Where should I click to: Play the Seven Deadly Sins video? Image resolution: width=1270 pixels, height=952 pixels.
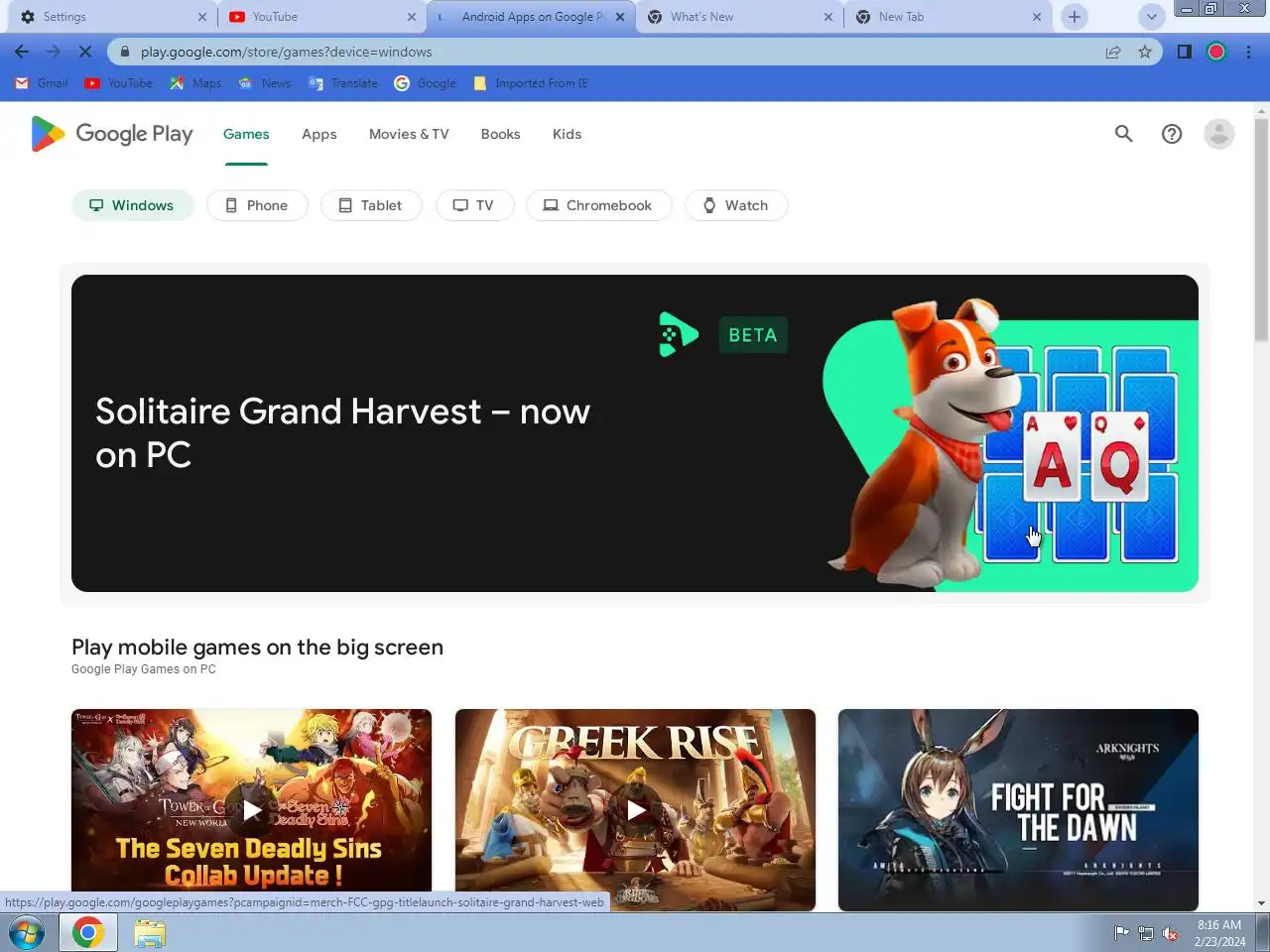pos(252,810)
